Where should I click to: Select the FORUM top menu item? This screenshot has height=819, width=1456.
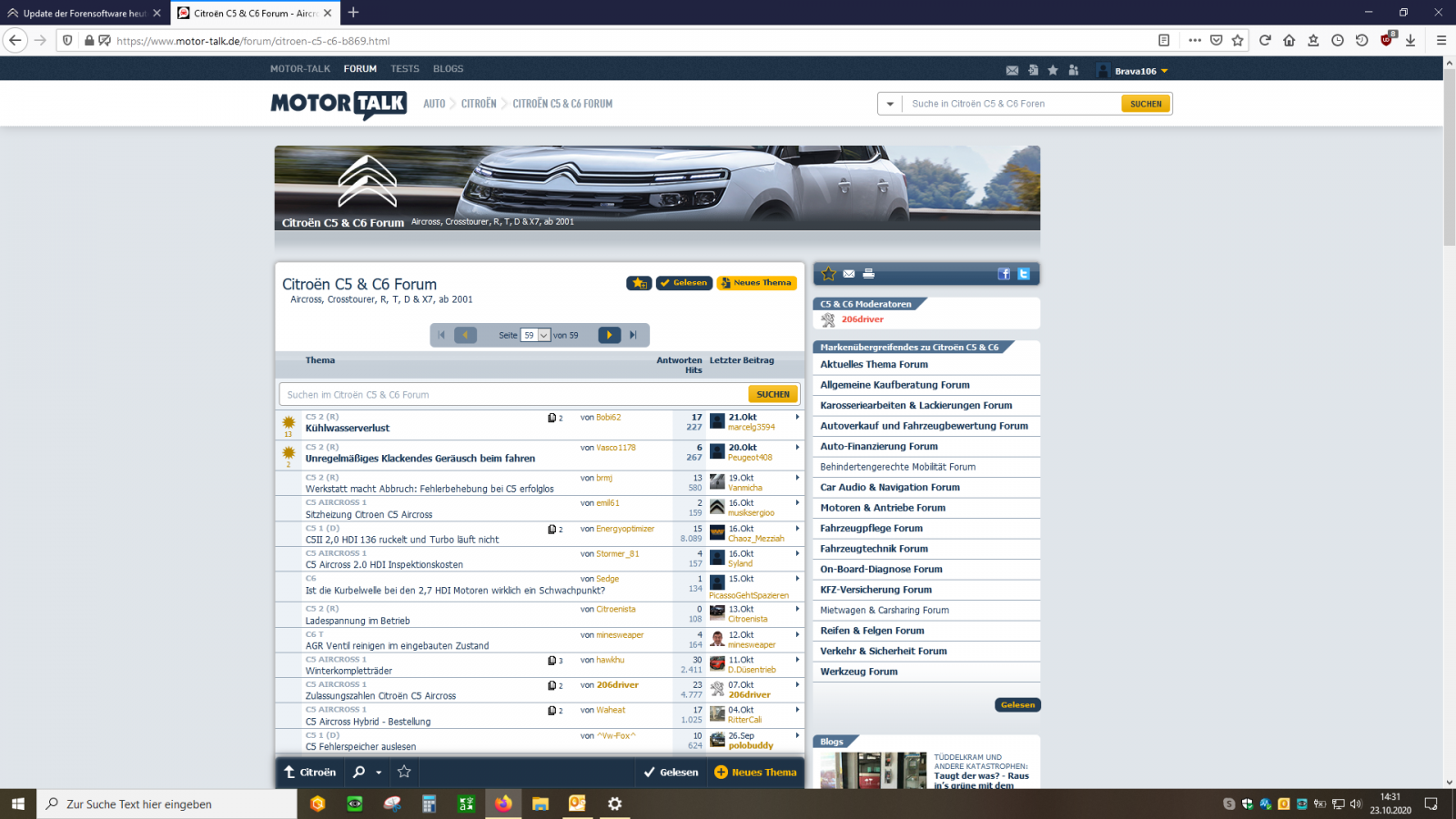point(360,69)
